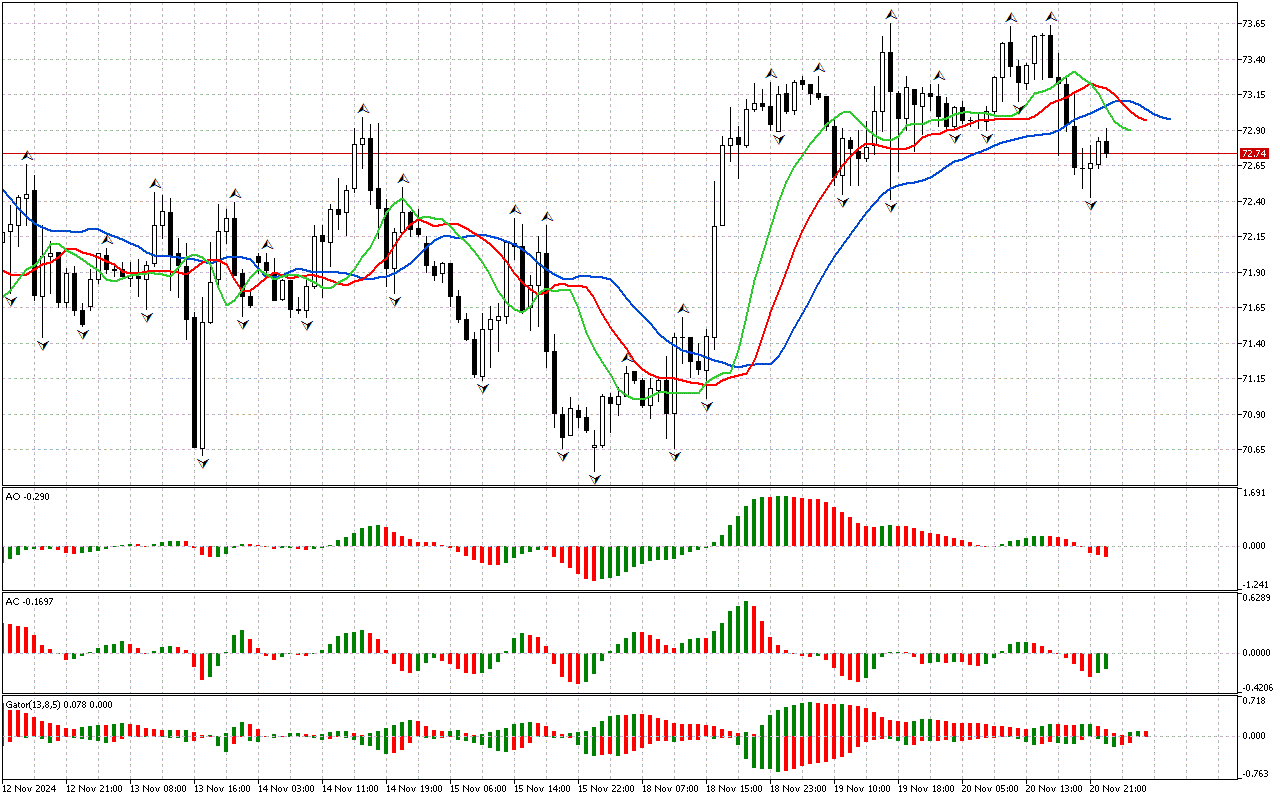1280x800 pixels.
Task: Click the 71.65 price scale value
Action: [x=1254, y=308]
